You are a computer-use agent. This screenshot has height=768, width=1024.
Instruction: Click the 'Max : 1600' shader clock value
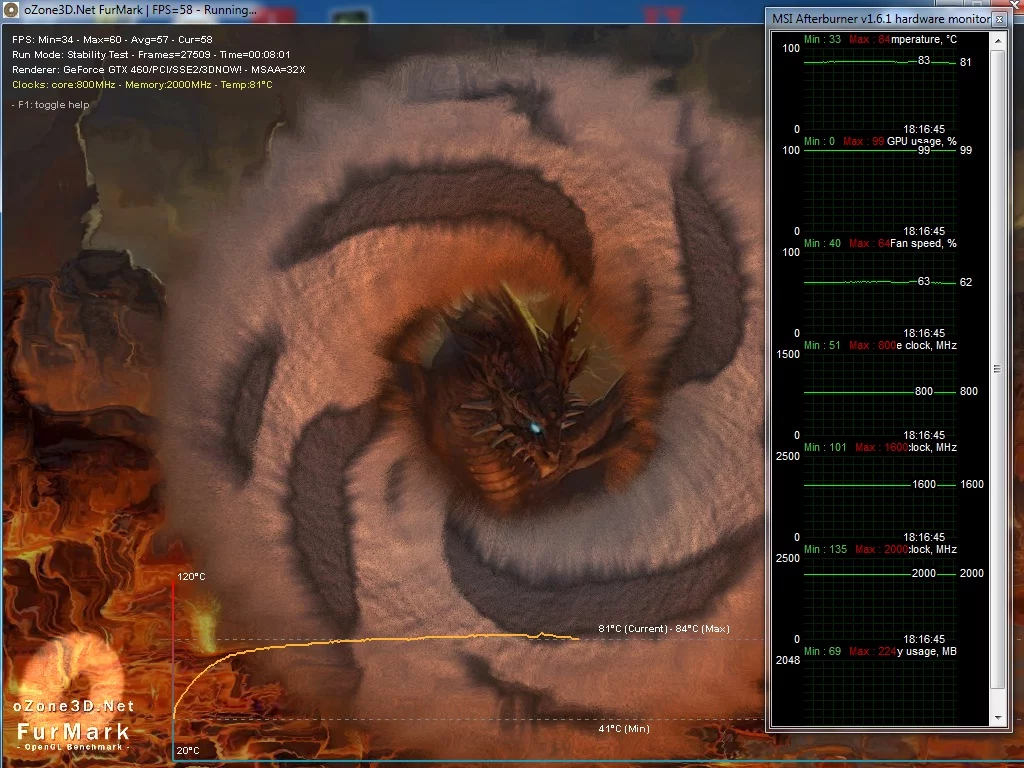tap(882, 447)
